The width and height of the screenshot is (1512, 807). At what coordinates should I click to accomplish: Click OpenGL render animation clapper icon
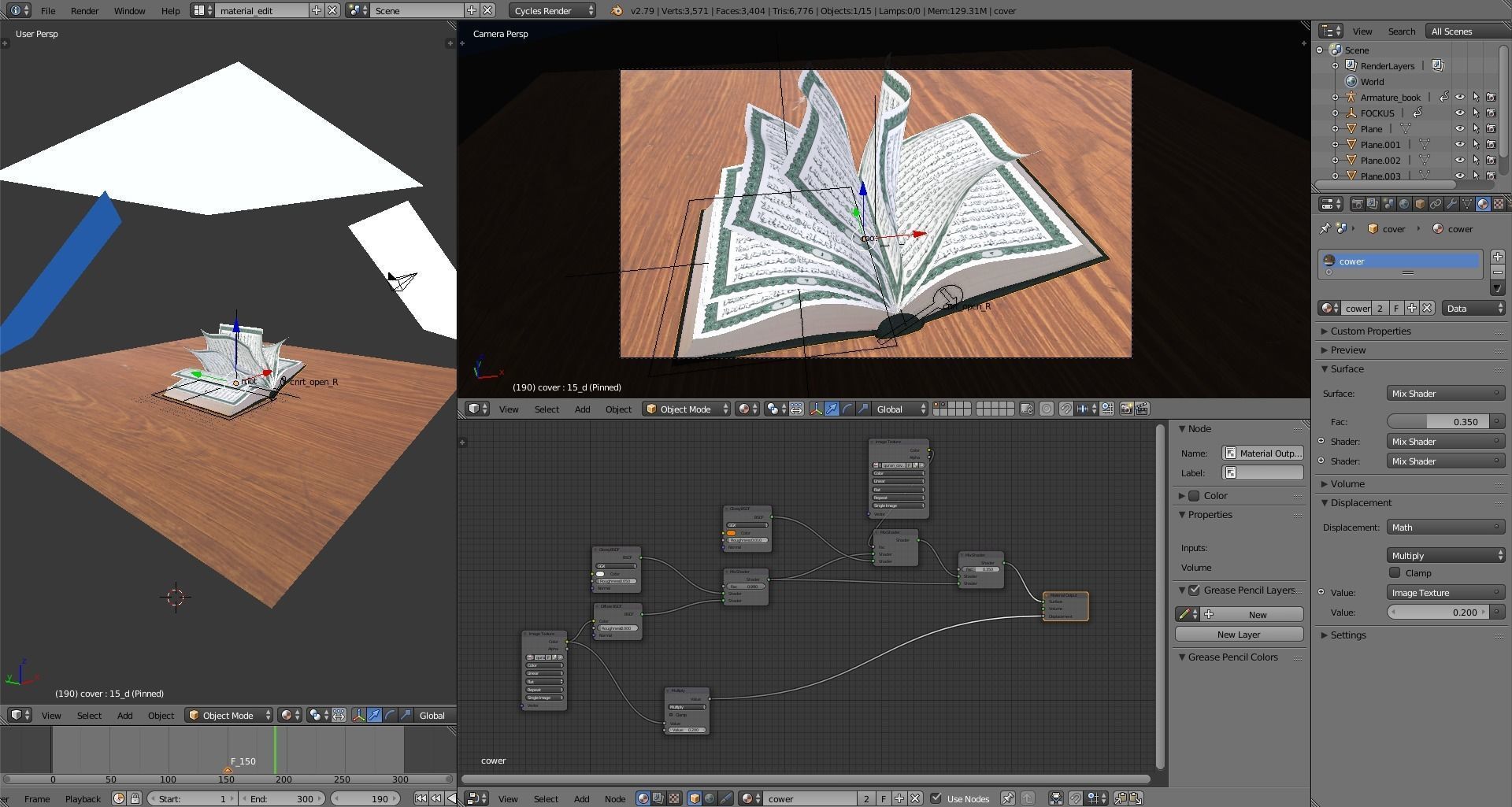pyautogui.click(x=1142, y=409)
